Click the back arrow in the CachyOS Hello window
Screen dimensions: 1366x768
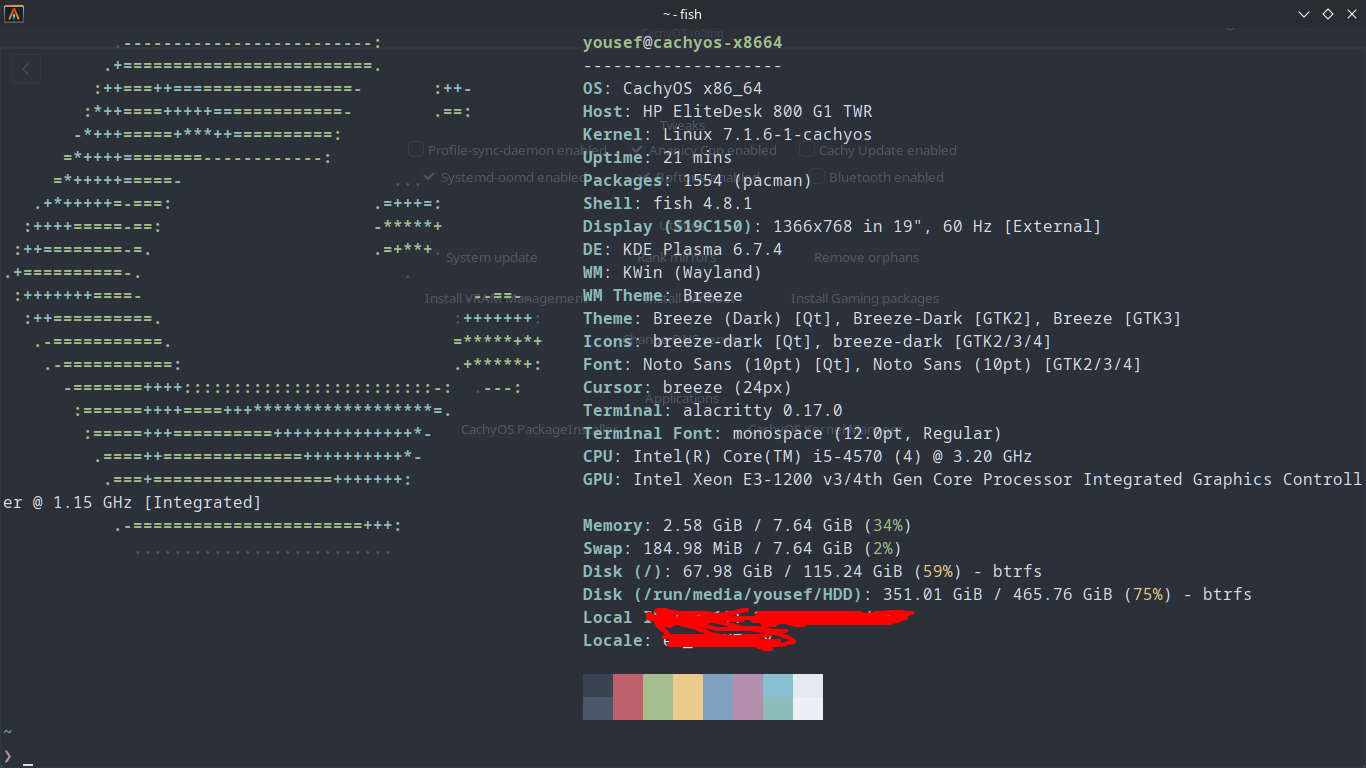tap(26, 69)
